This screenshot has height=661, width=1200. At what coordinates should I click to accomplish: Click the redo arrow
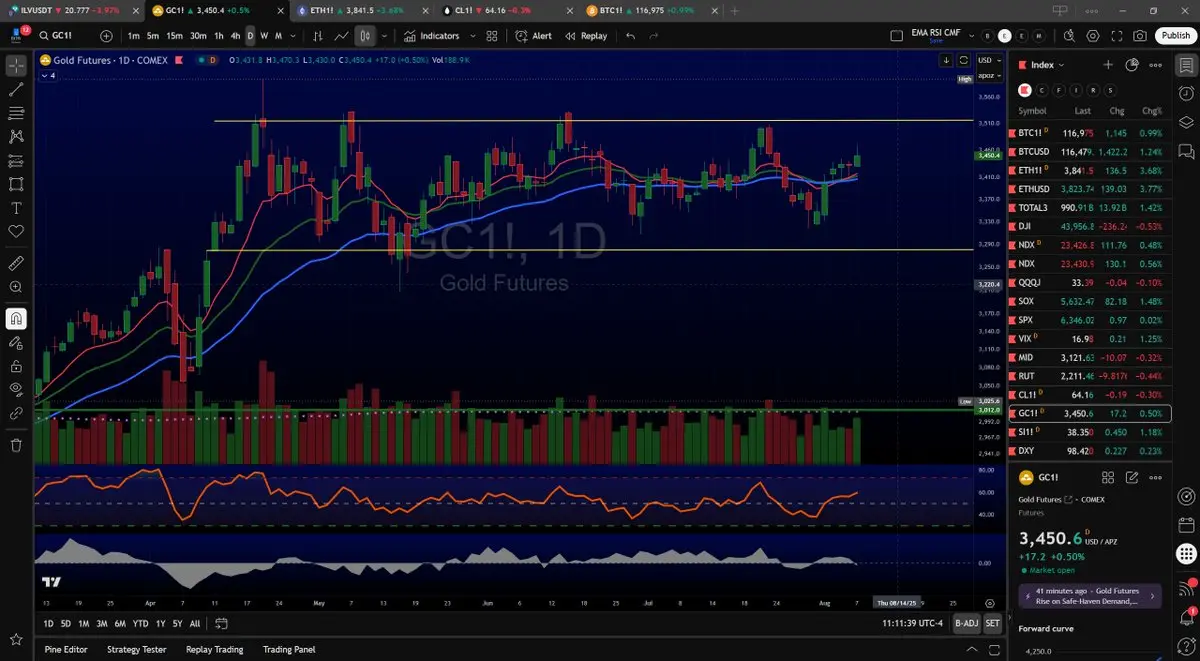[x=654, y=36]
